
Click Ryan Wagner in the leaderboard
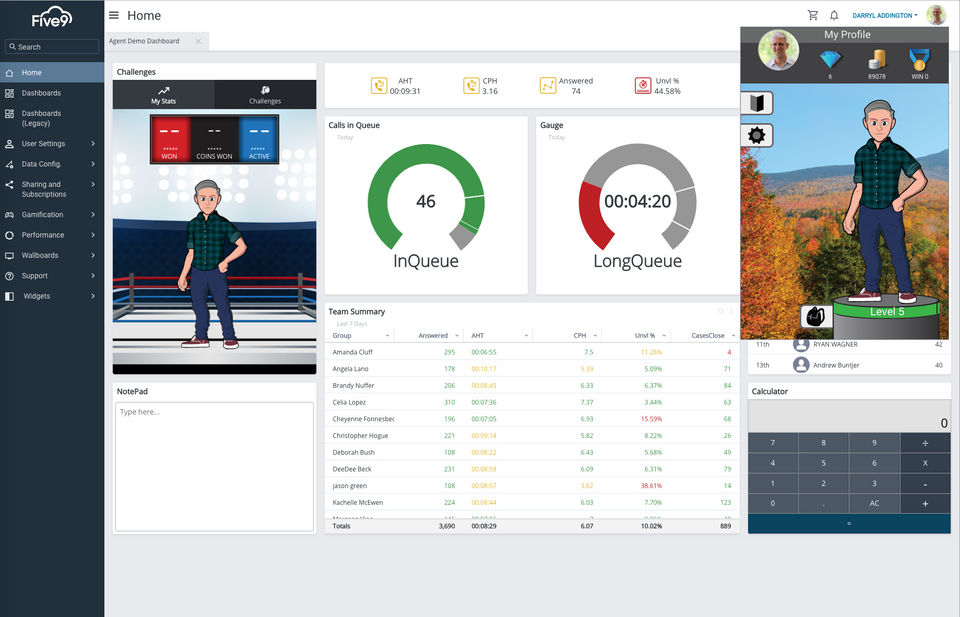click(835, 345)
